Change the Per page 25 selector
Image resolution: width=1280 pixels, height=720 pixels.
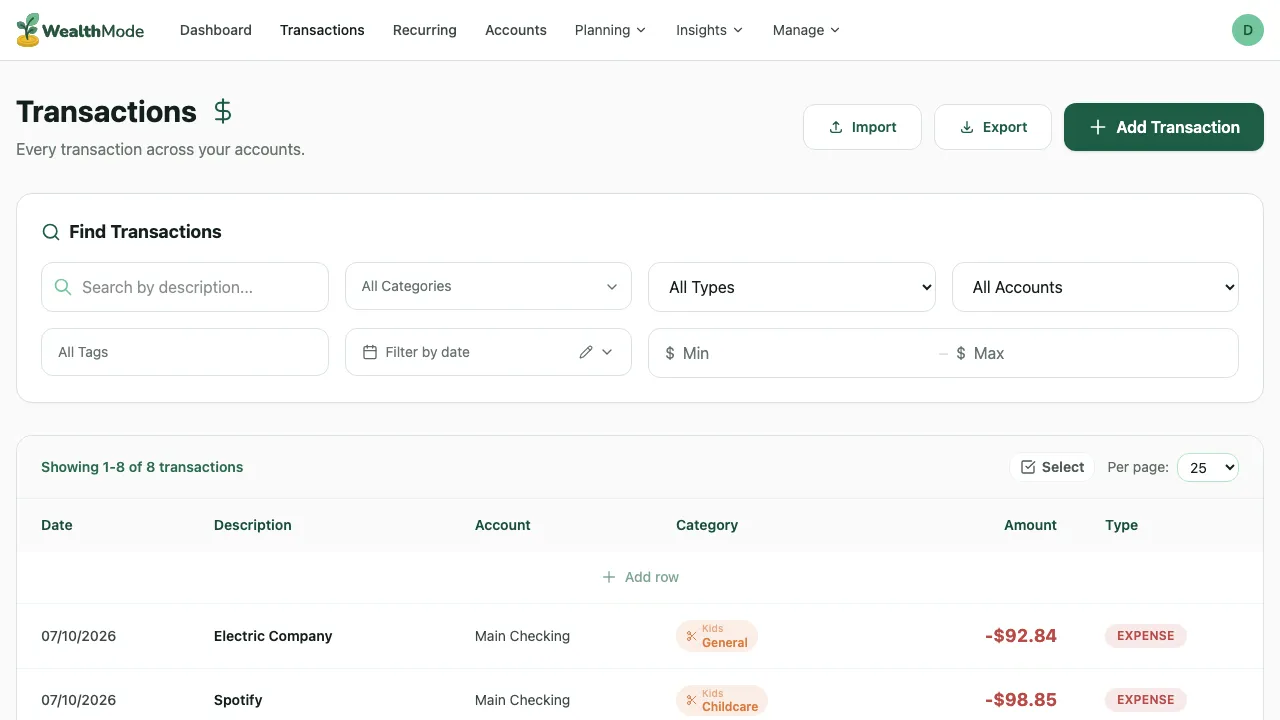(1207, 467)
